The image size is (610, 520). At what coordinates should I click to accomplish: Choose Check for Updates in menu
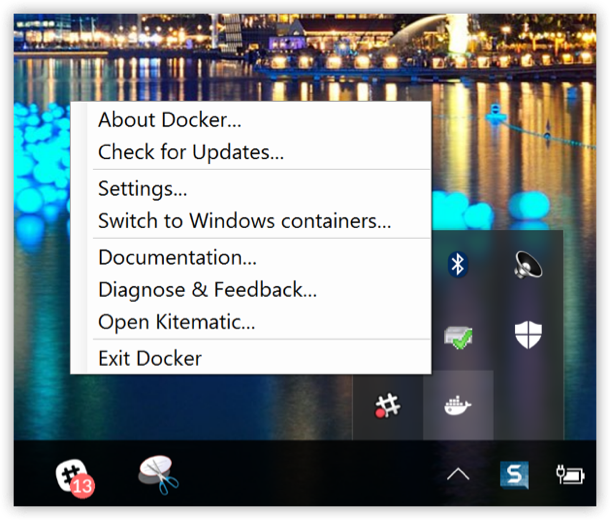[191, 153]
